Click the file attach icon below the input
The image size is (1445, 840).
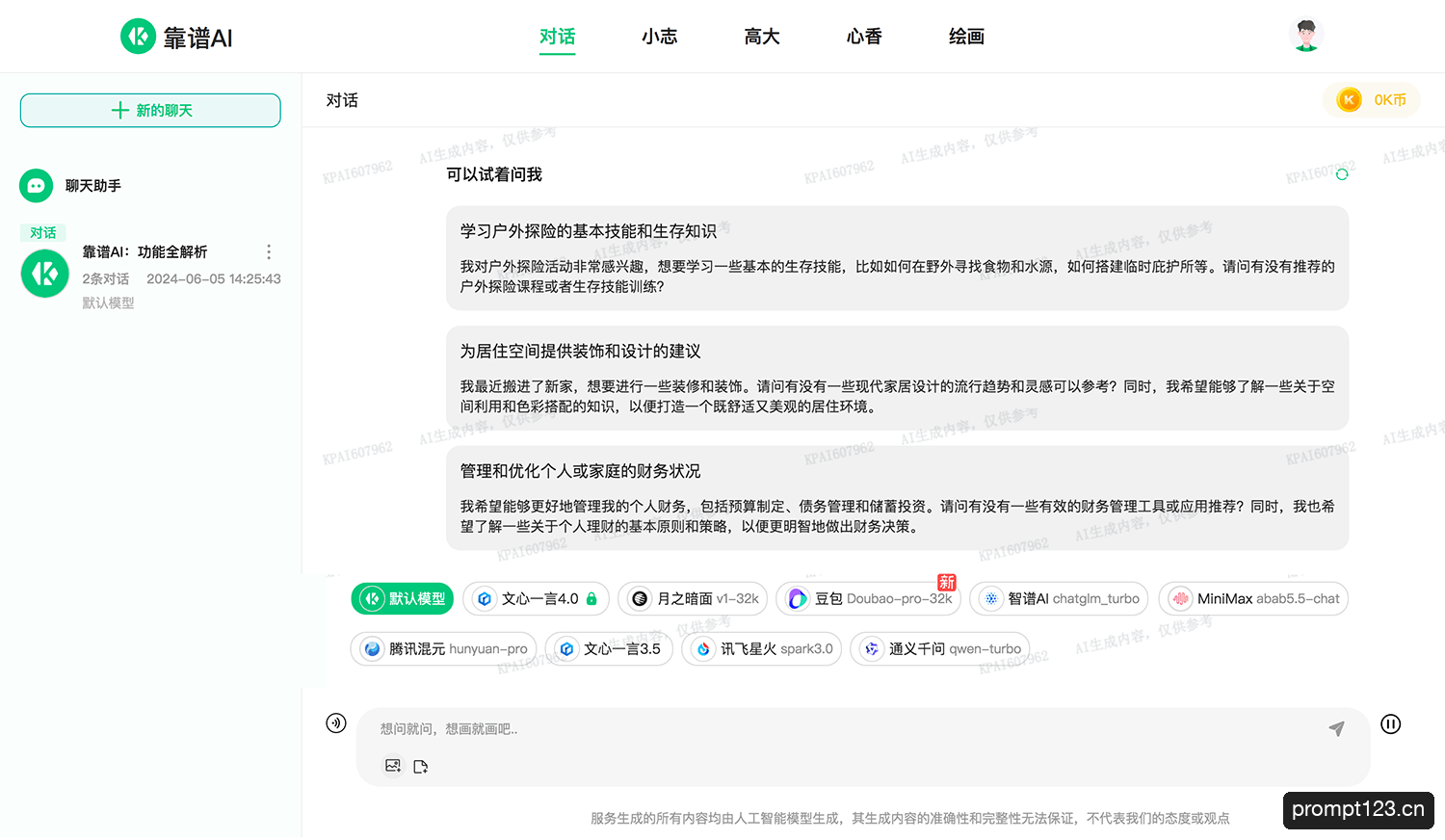pos(421,767)
